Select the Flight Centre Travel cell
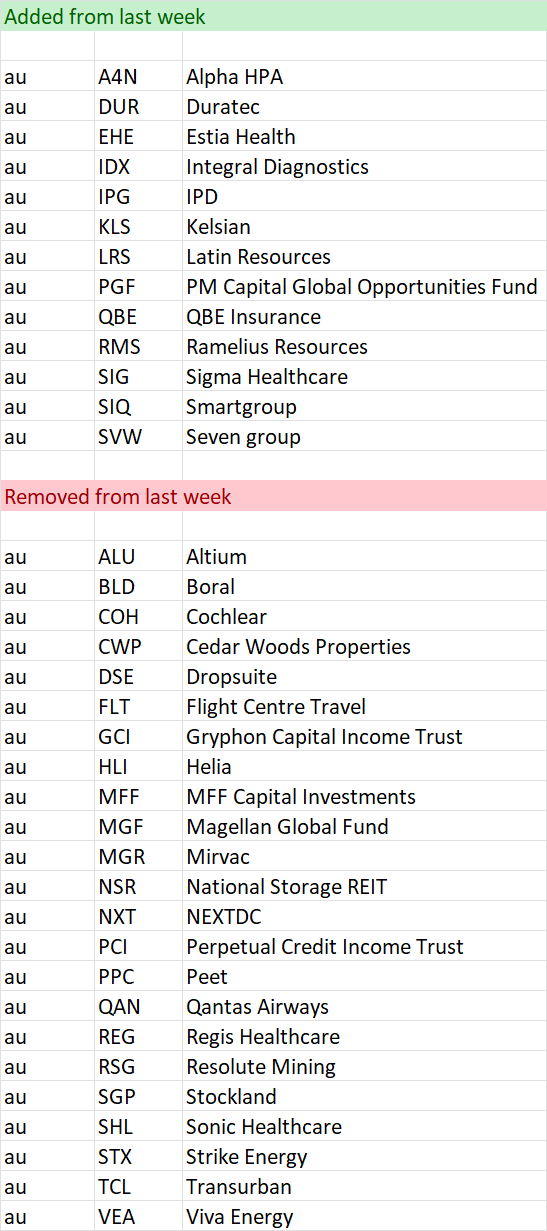Screen dimensions: 547x1231 tap(364, 706)
